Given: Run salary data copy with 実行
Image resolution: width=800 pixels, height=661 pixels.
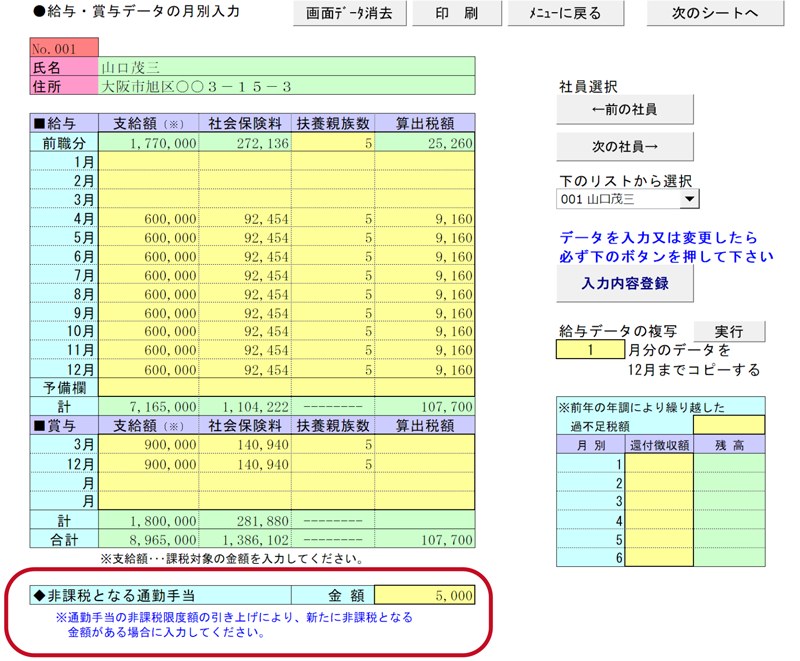Looking at the screenshot, I should point(729,332).
